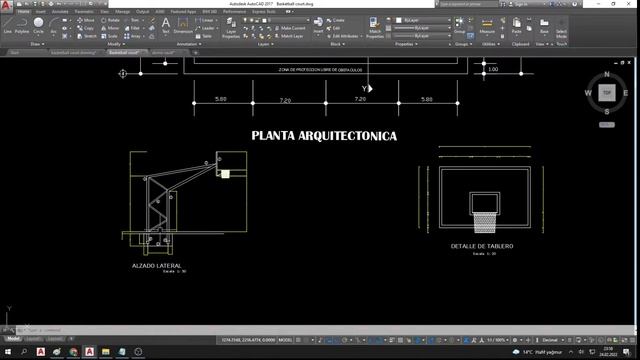Click the new drawing tab plus button

(196, 53)
